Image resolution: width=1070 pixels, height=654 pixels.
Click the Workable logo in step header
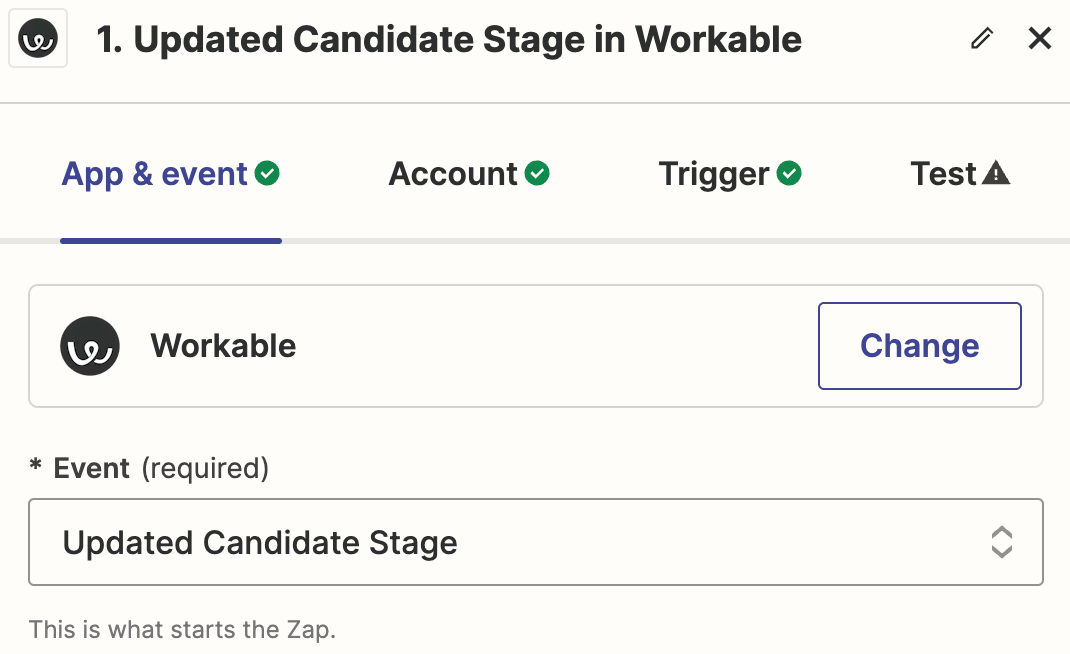pos(38,40)
